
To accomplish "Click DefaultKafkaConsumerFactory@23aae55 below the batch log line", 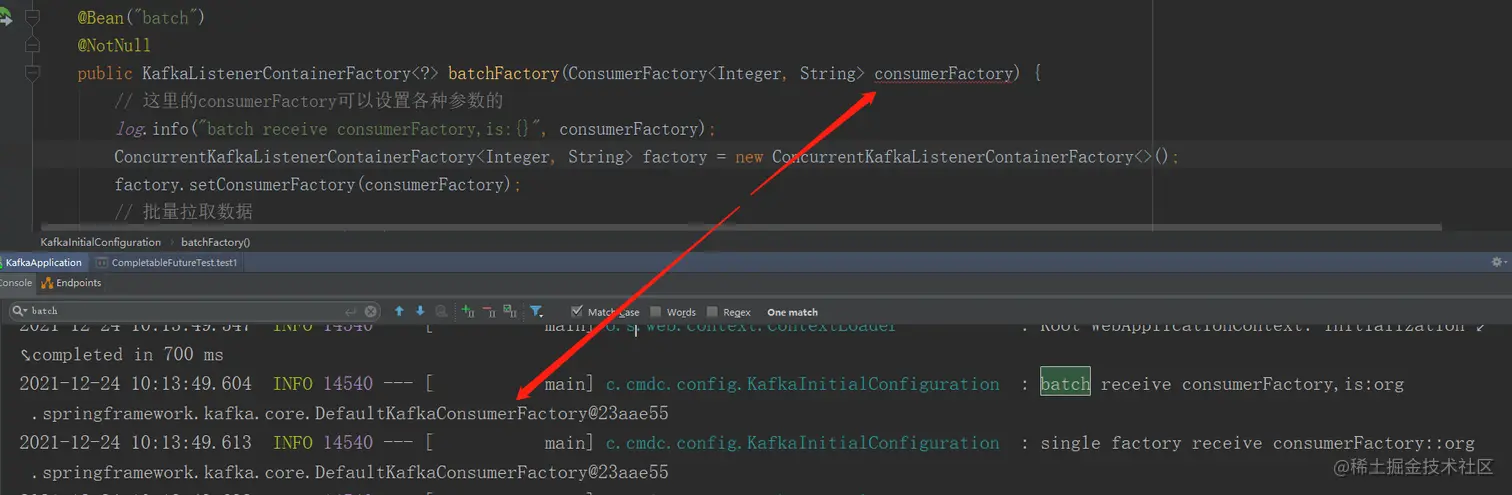I will coord(491,413).
